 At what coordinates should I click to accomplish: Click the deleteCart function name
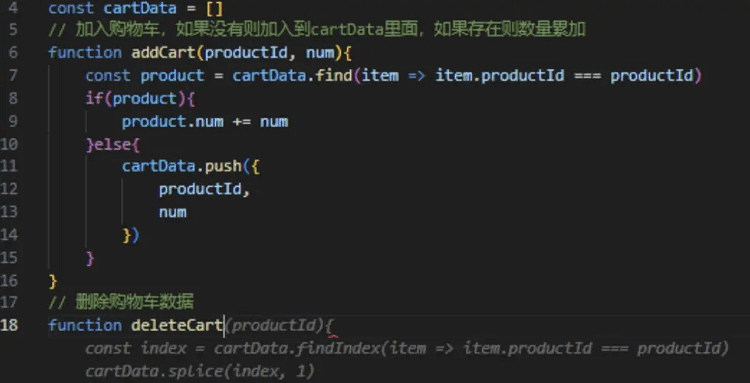coord(177,325)
